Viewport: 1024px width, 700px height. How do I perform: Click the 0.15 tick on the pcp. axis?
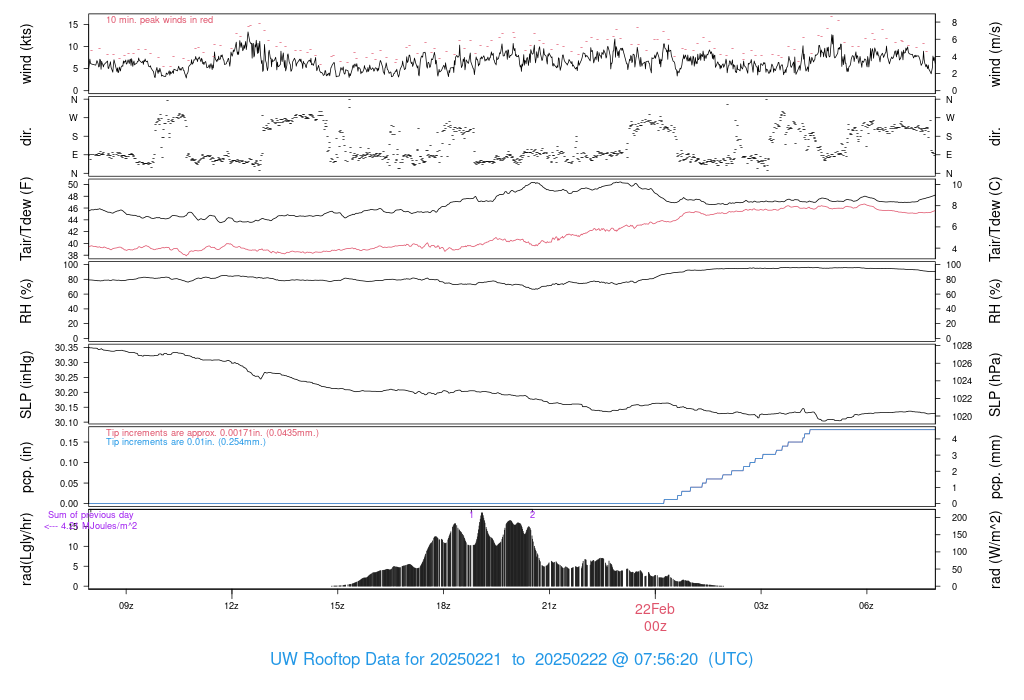[x=69, y=443]
